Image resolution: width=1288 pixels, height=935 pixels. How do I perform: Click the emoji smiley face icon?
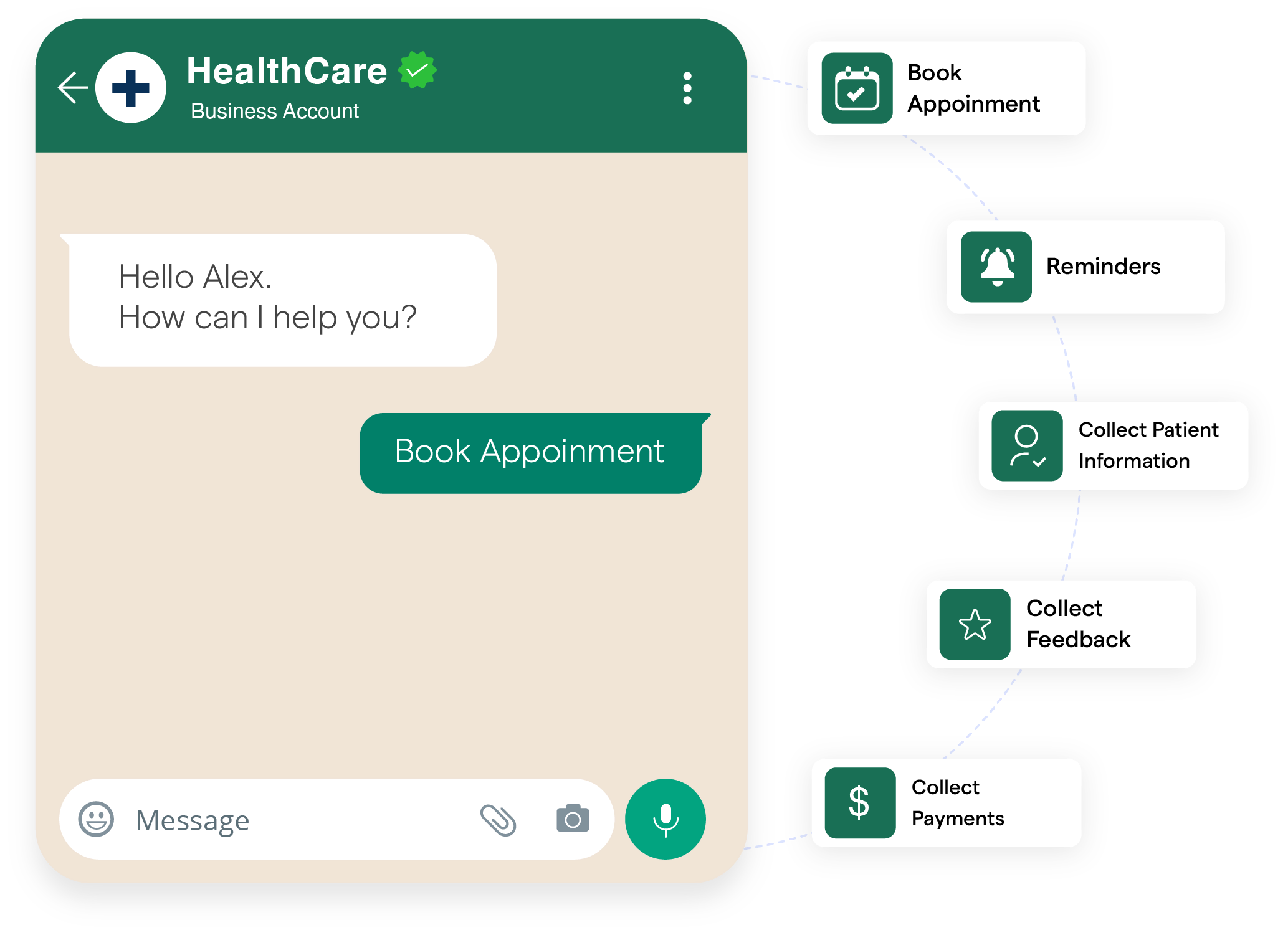coord(100,820)
